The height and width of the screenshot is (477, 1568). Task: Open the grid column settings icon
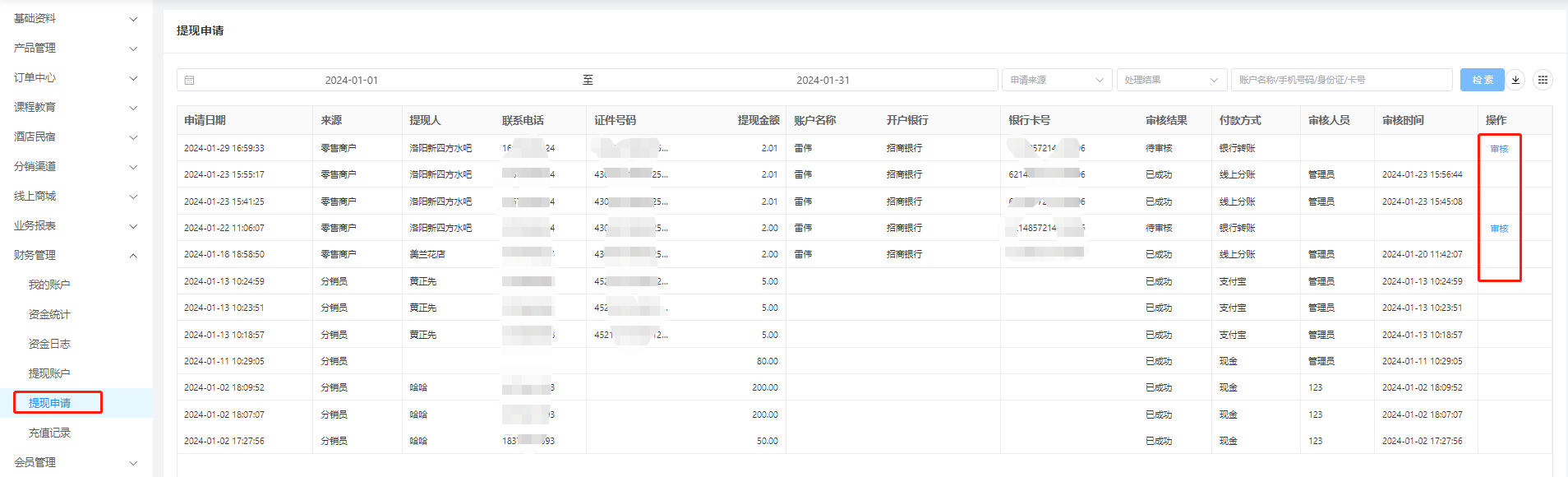click(x=1543, y=80)
